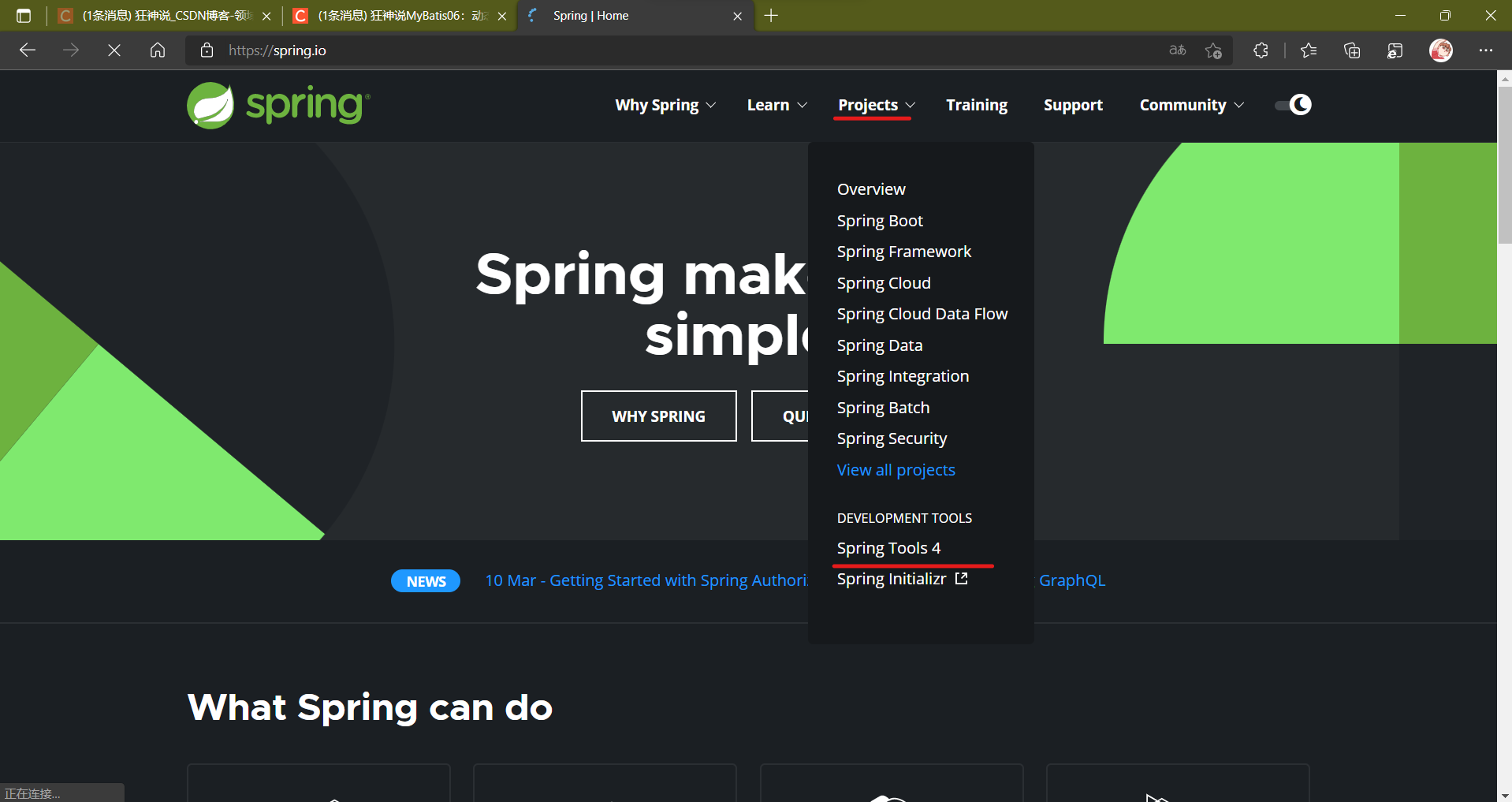Open the Training page
Image resolution: width=1512 pixels, height=802 pixels.
tap(977, 105)
